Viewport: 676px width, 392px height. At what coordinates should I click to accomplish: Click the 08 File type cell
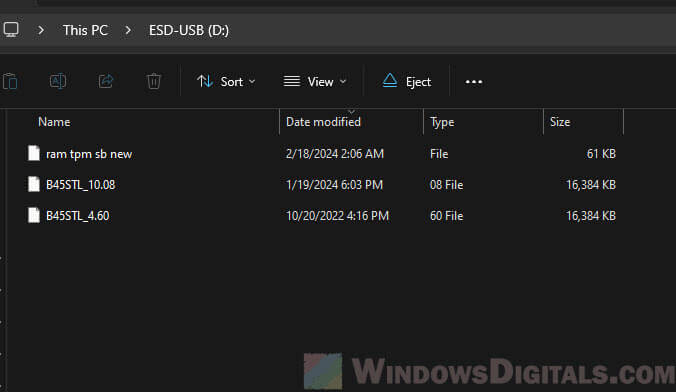pos(446,185)
